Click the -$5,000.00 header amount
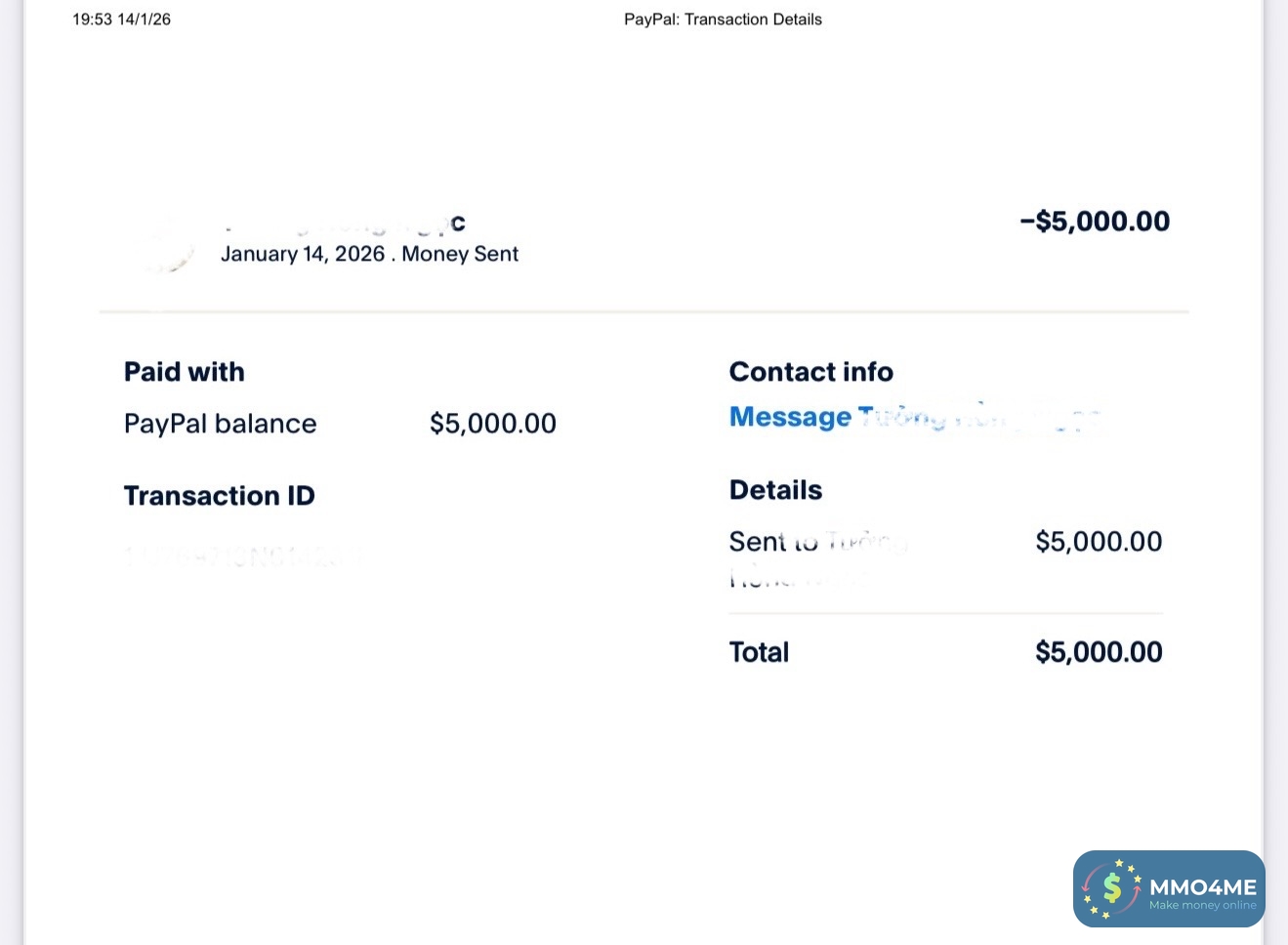Viewport: 1288px width, 945px height. click(x=1094, y=222)
